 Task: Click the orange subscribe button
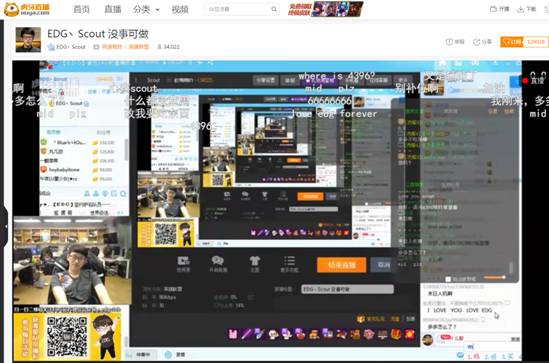point(512,42)
